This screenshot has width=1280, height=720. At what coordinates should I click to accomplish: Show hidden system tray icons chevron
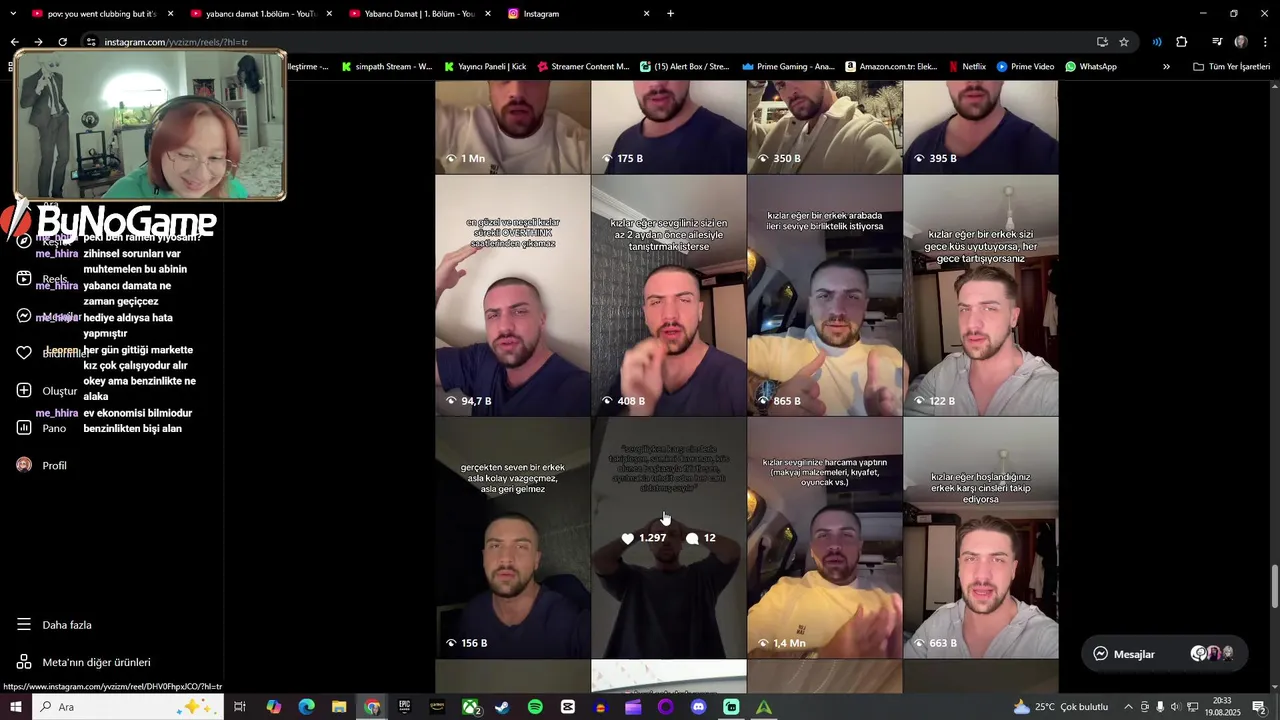point(1129,707)
